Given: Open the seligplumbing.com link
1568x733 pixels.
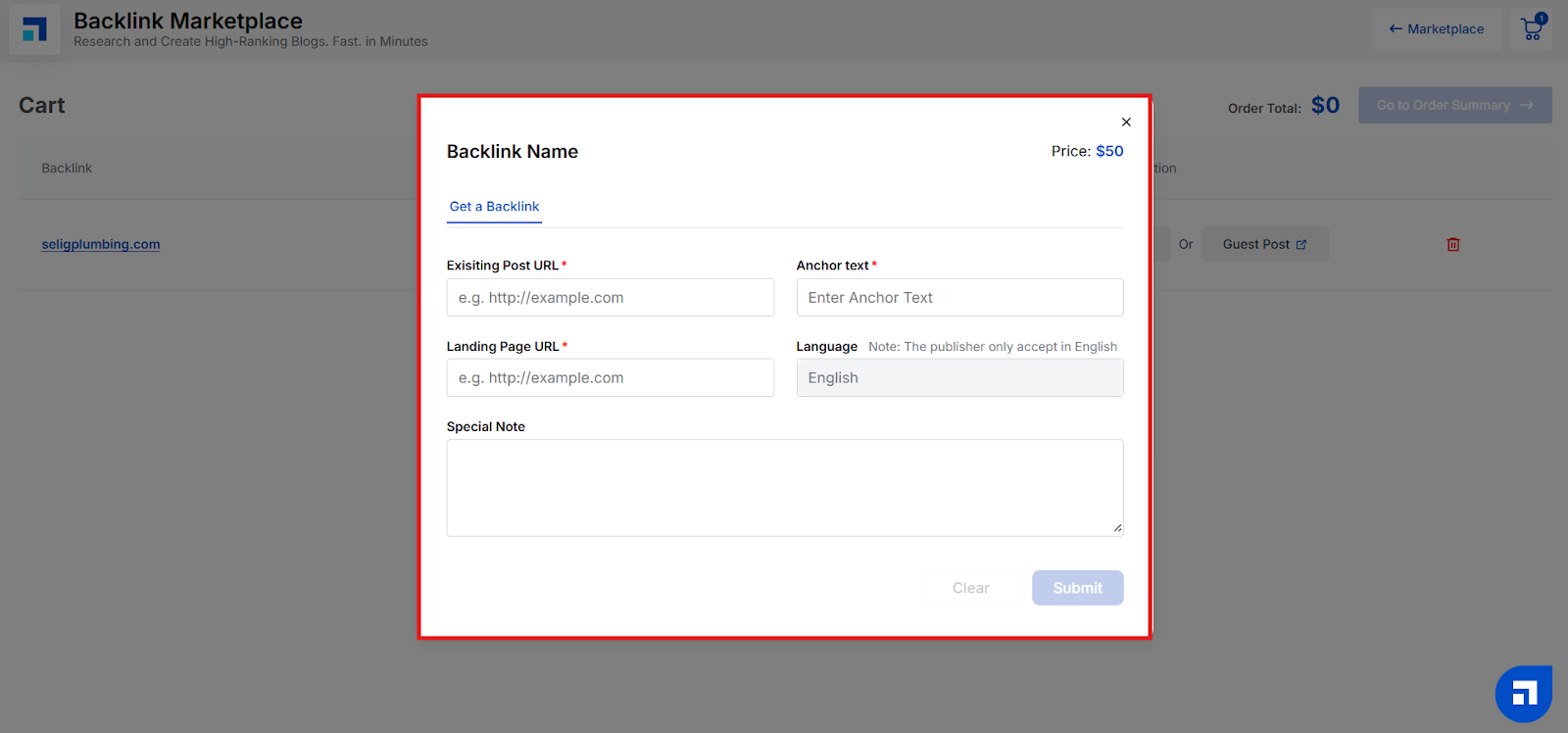Looking at the screenshot, I should click(x=101, y=244).
